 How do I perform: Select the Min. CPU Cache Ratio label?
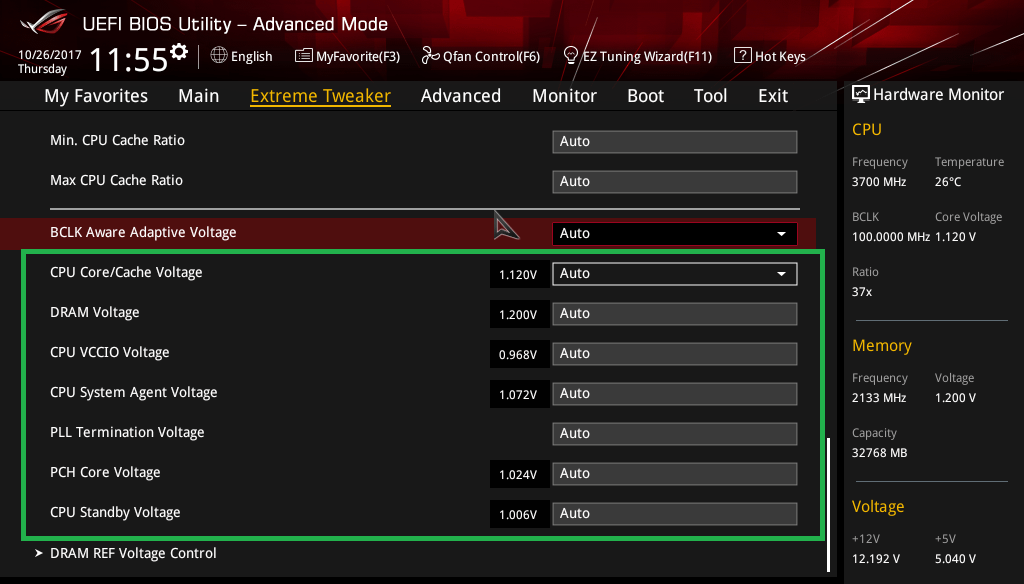pyautogui.click(x=118, y=140)
